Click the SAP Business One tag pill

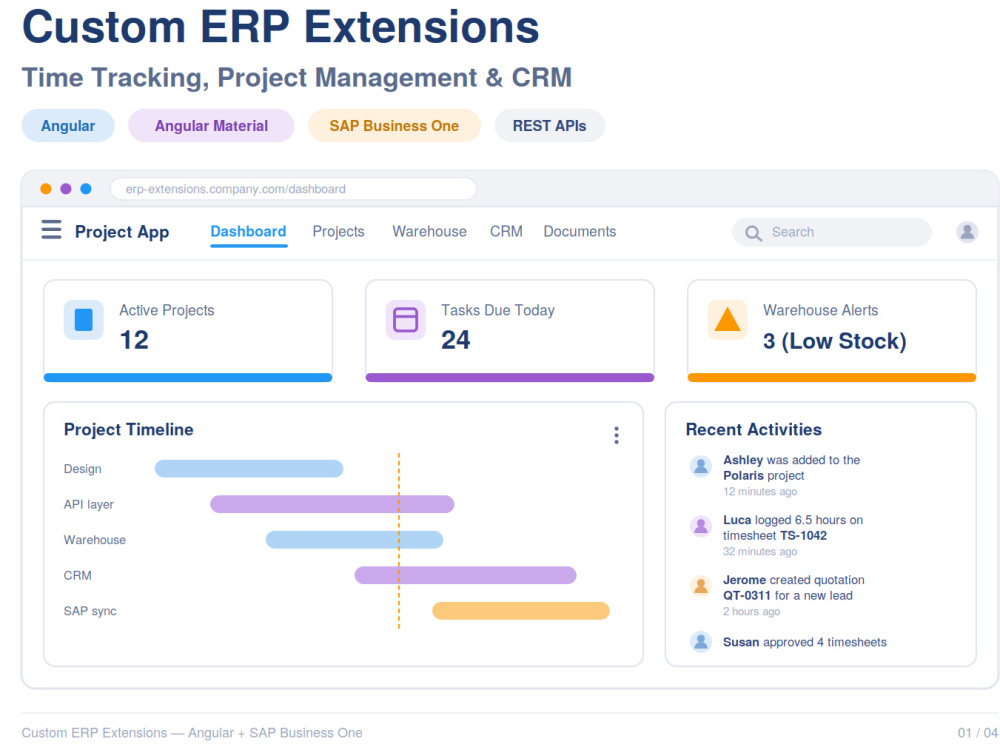[394, 126]
